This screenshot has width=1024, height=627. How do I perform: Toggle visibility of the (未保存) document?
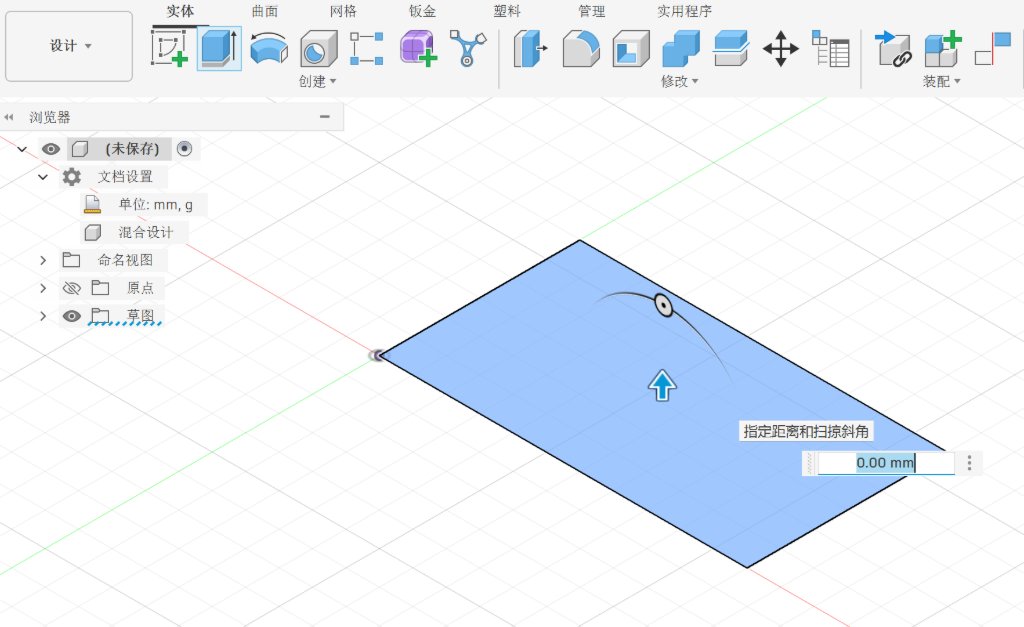tap(50, 148)
